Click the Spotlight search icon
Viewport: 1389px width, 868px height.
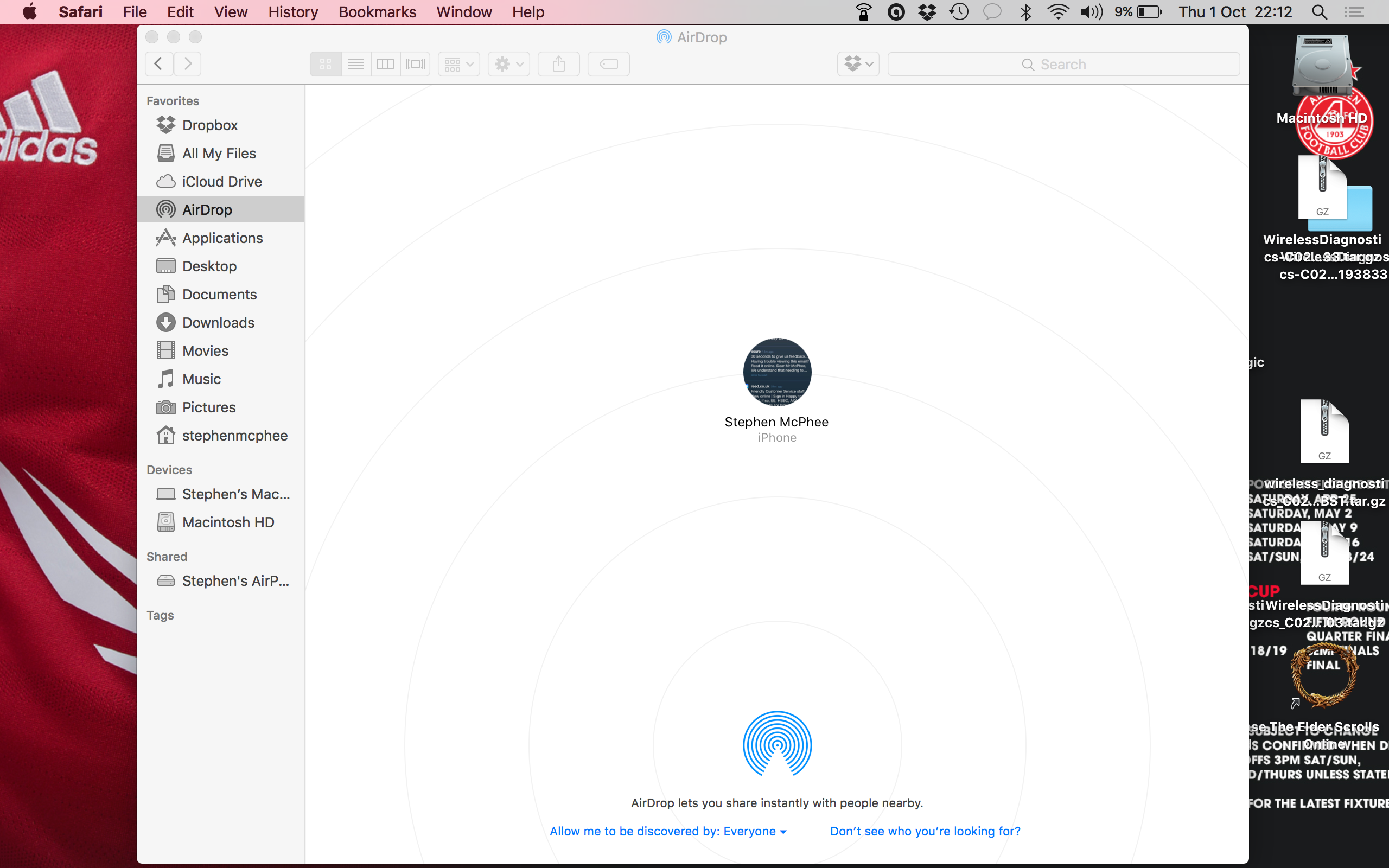click(x=1320, y=12)
